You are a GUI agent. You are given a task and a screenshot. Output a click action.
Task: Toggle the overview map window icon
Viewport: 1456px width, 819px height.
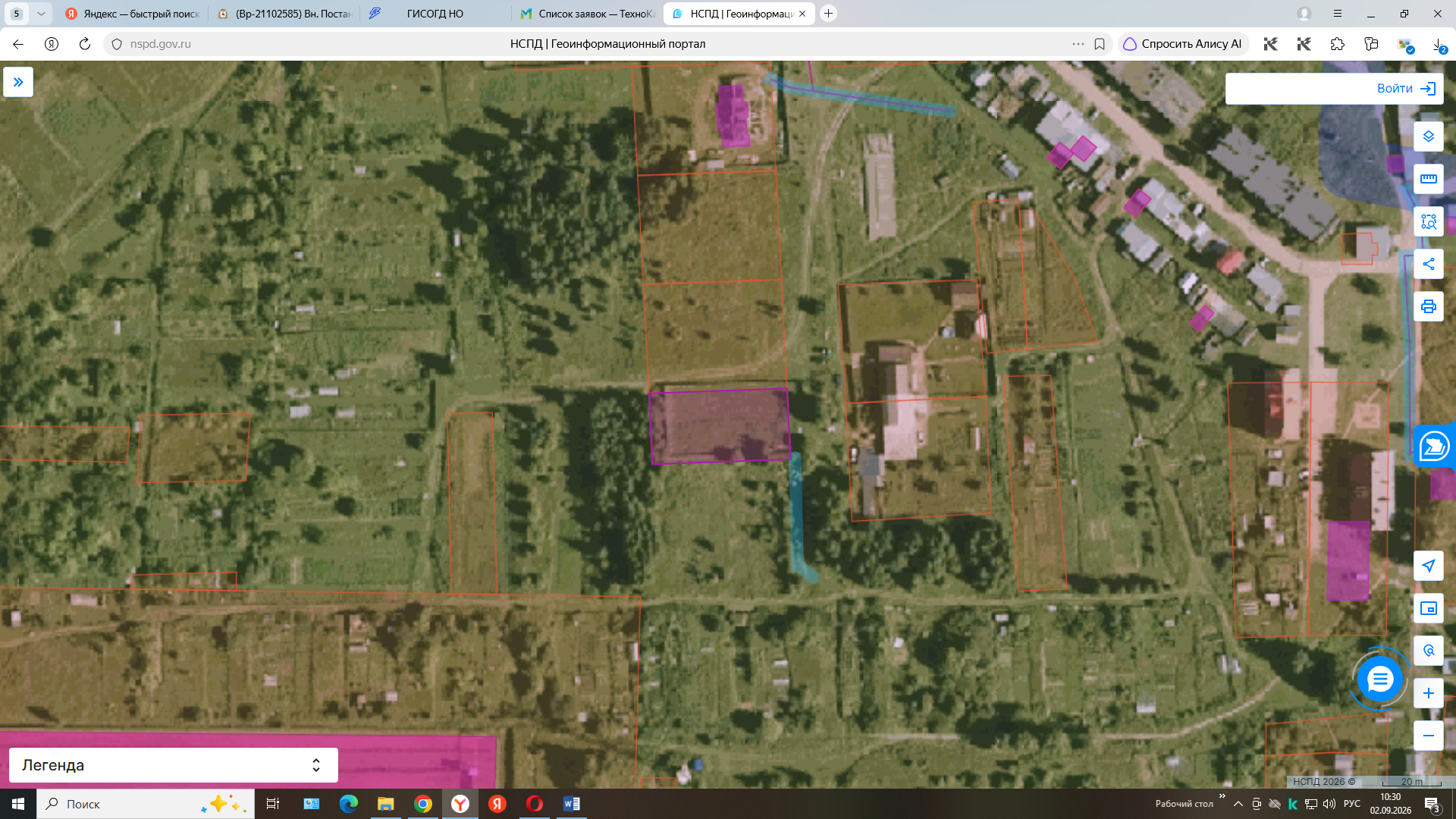click(x=1428, y=608)
